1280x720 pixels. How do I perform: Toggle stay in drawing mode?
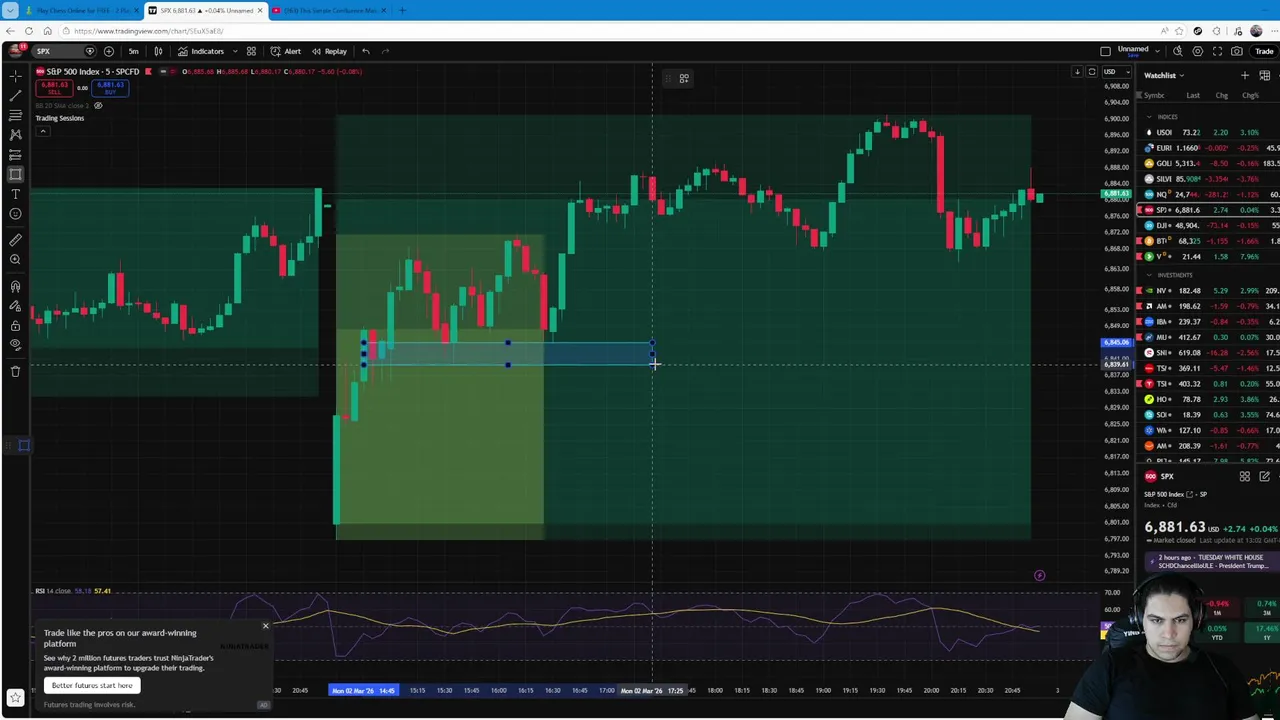(x=15, y=306)
